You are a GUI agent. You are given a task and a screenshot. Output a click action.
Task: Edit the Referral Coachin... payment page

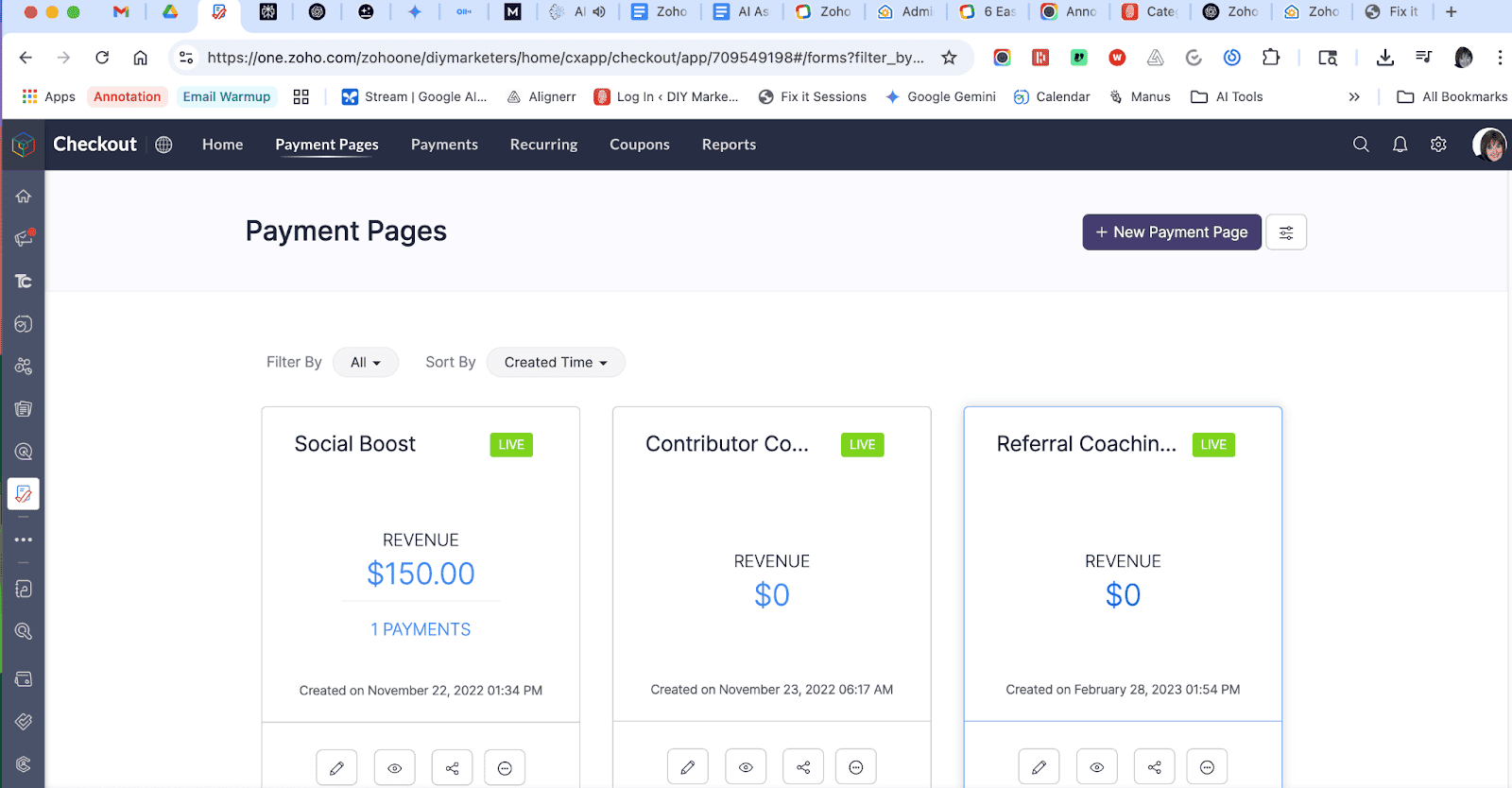point(1039,767)
